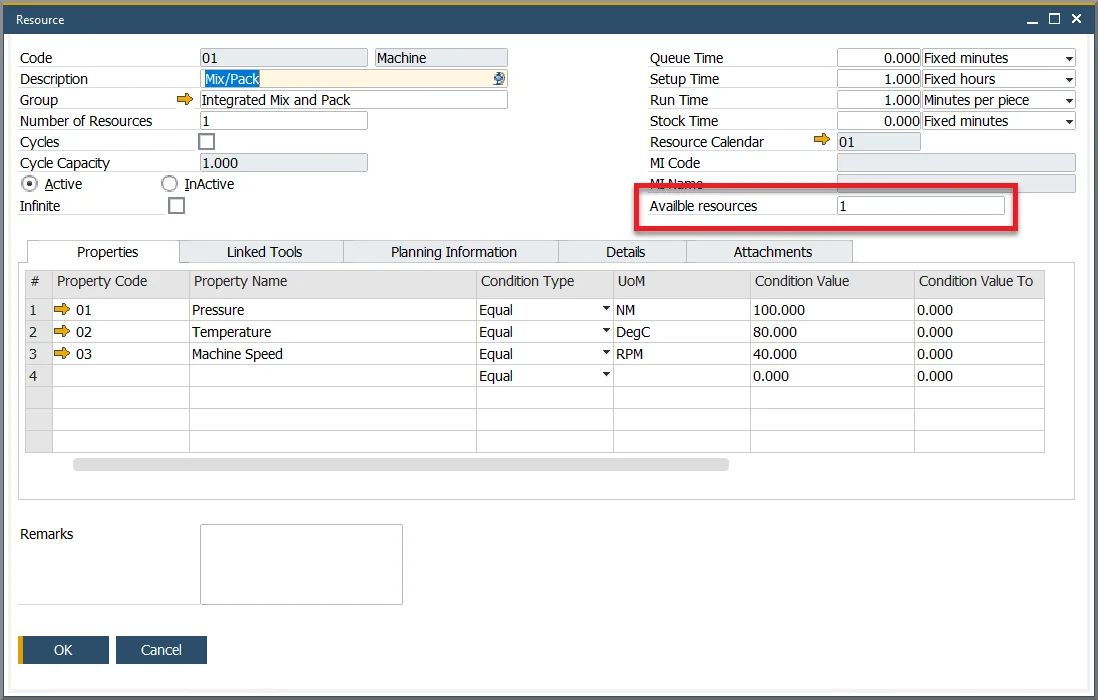Click UoM cell RPM

681,354
